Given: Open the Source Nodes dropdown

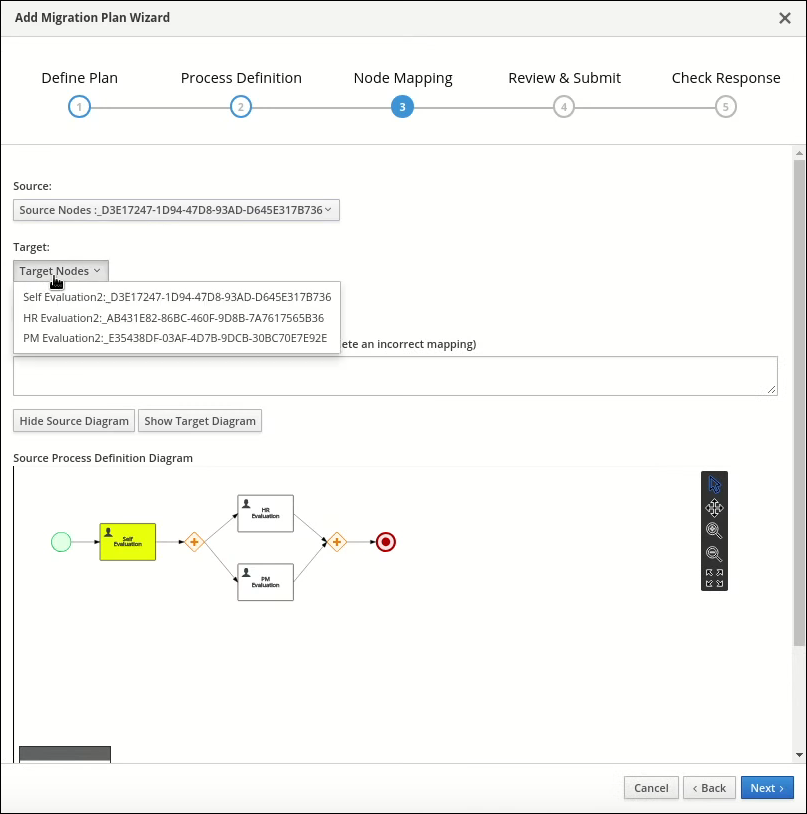Looking at the screenshot, I should (x=176, y=210).
